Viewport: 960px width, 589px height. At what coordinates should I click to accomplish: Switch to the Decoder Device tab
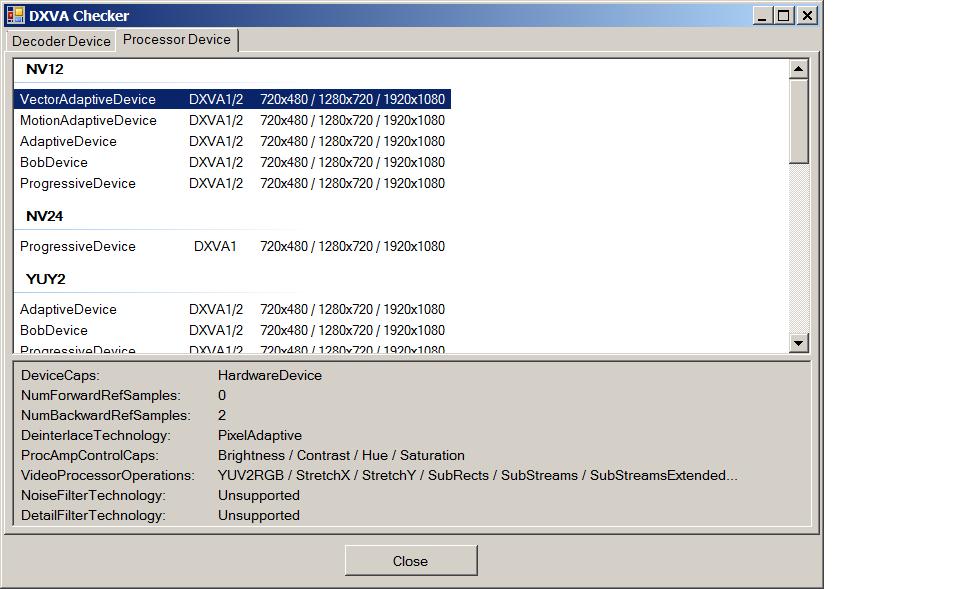pyautogui.click(x=61, y=41)
